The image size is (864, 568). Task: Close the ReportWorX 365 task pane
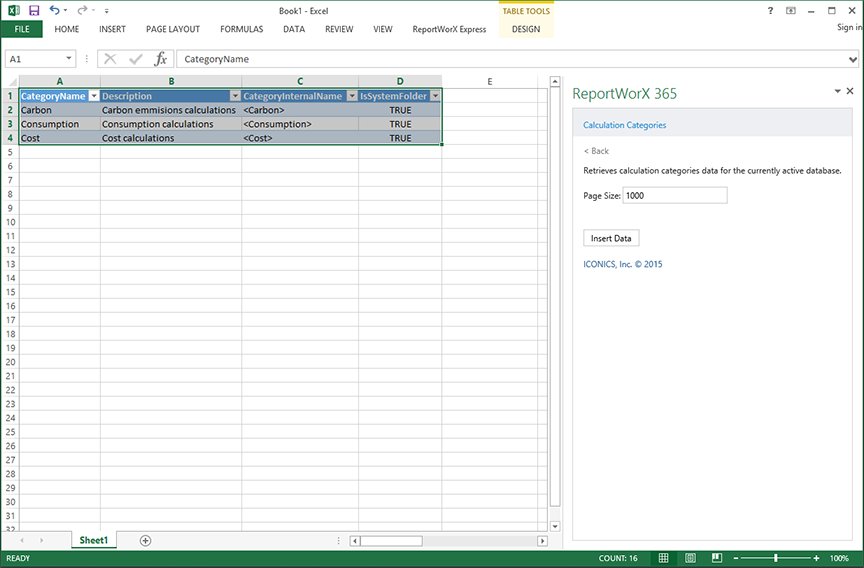(850, 91)
